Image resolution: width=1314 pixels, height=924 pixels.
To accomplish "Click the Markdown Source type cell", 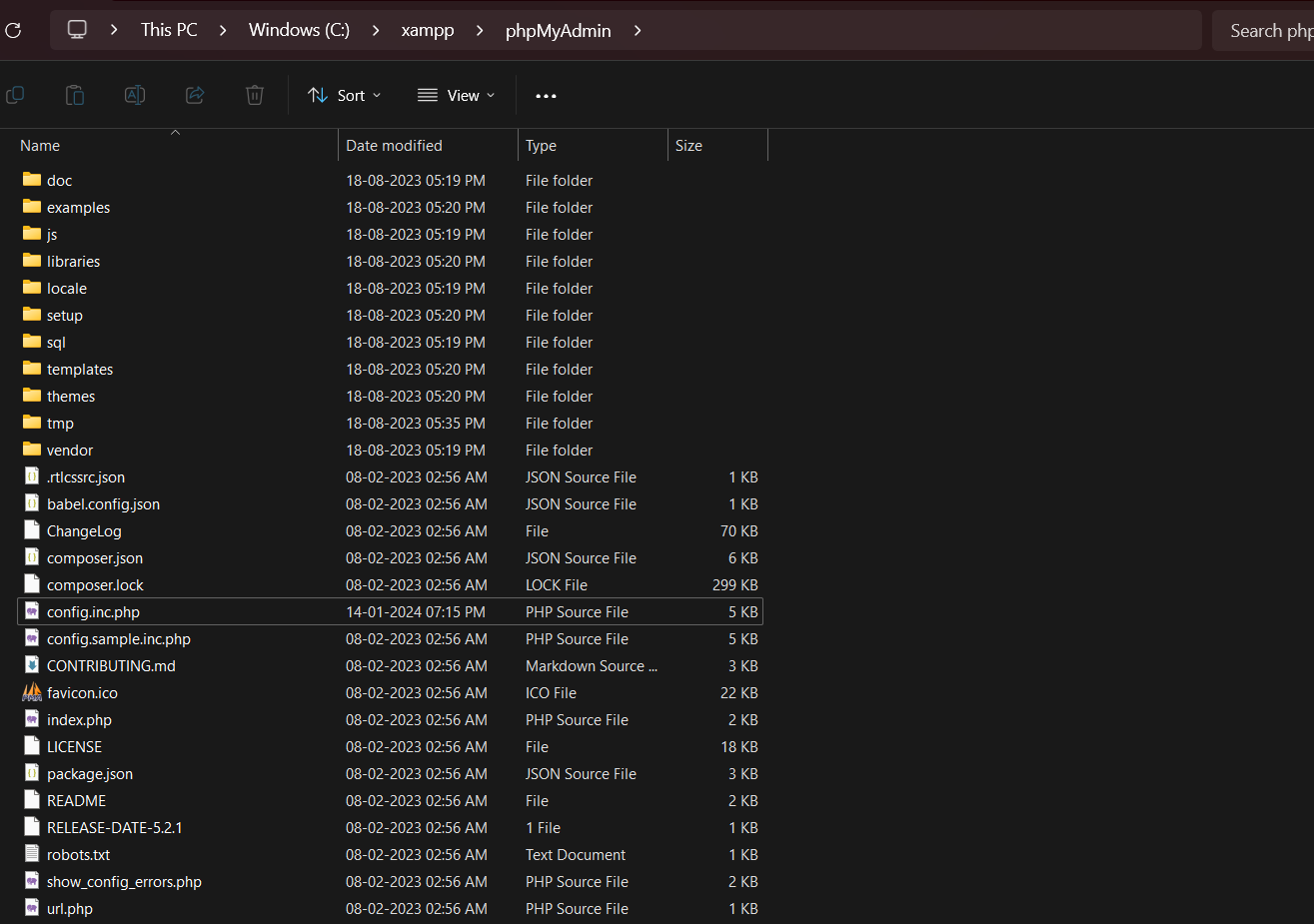I will 592,665.
